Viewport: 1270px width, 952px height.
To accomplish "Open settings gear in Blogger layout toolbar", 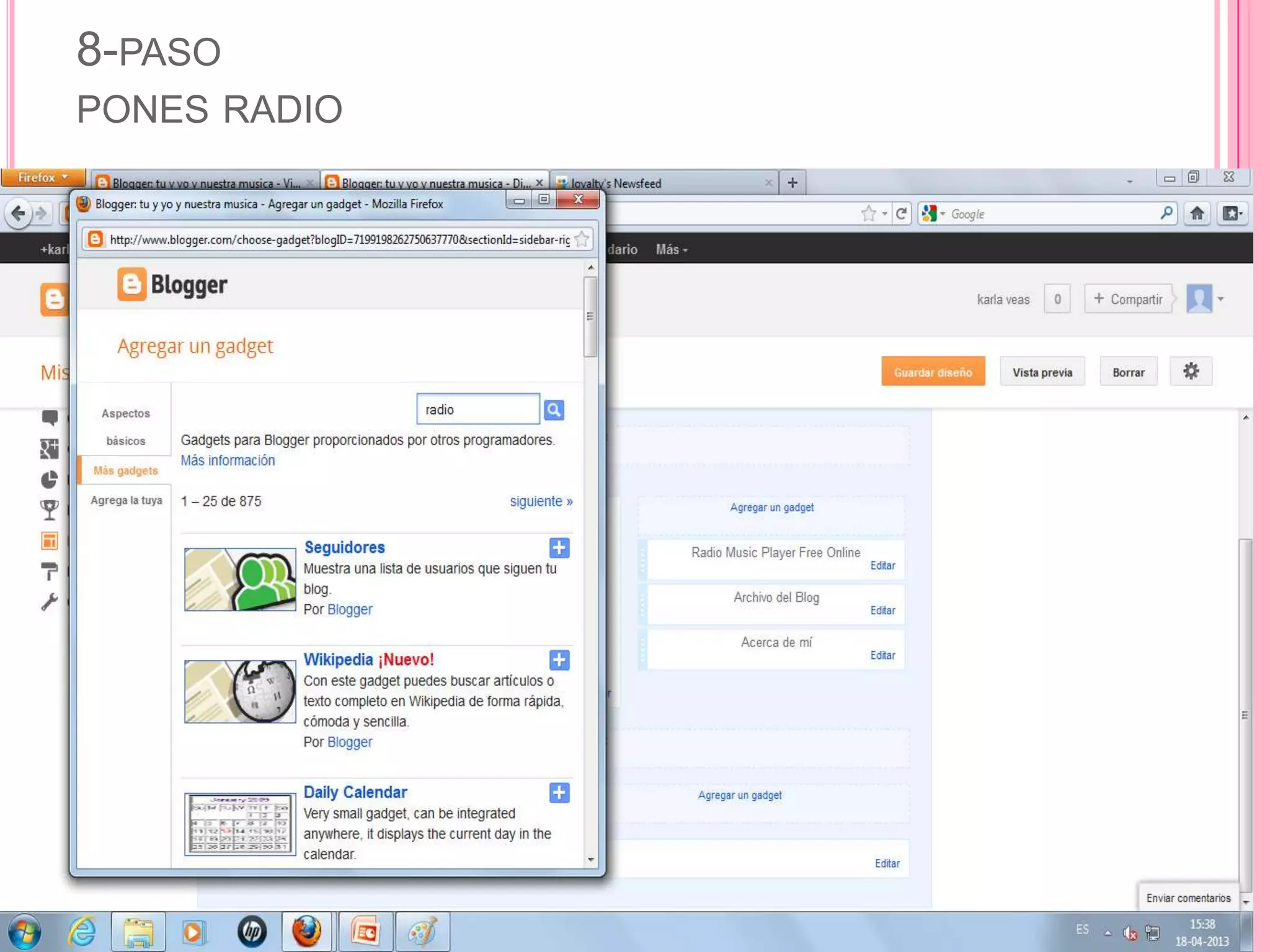I will click(x=1191, y=372).
